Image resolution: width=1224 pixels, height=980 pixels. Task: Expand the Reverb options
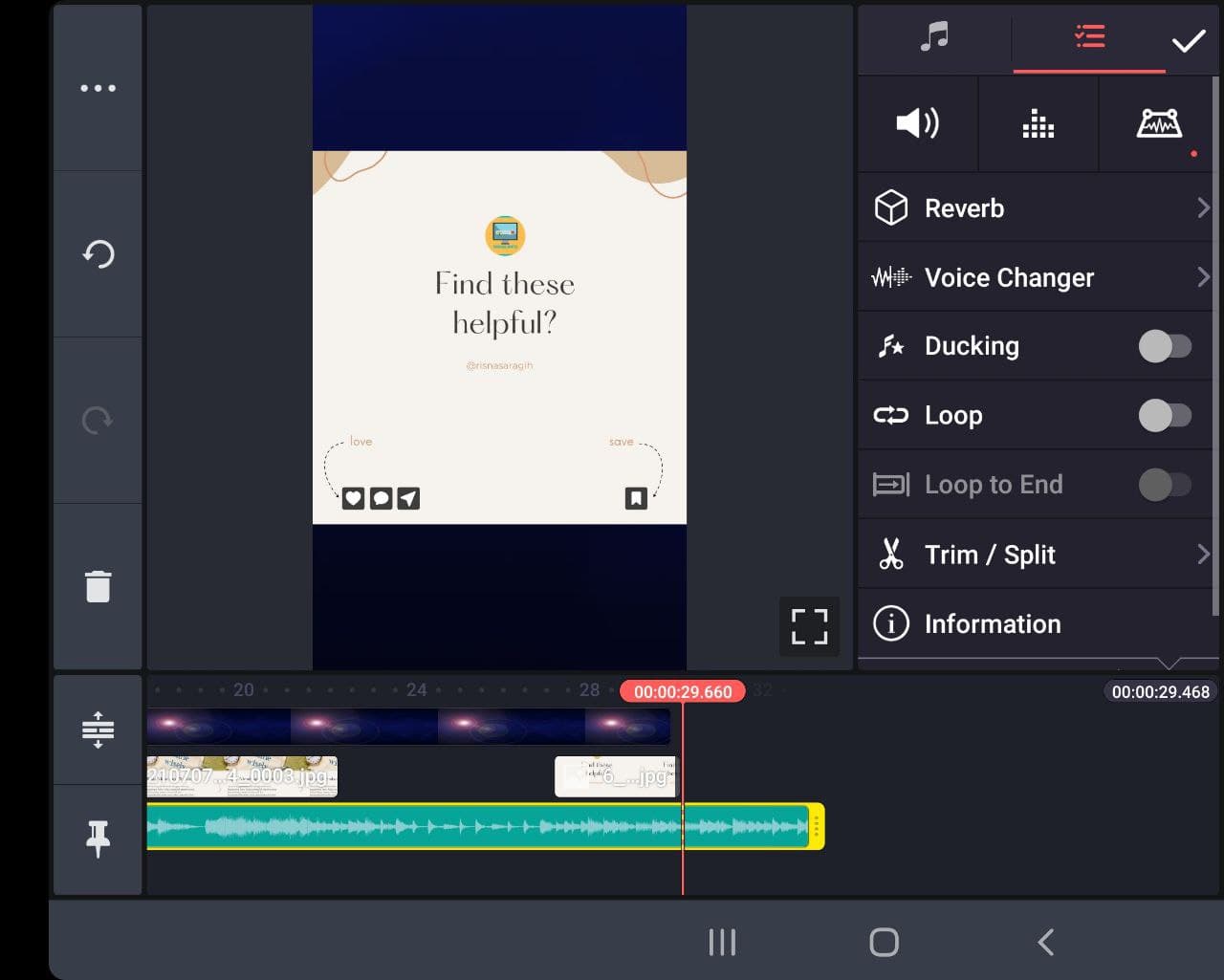click(1037, 207)
